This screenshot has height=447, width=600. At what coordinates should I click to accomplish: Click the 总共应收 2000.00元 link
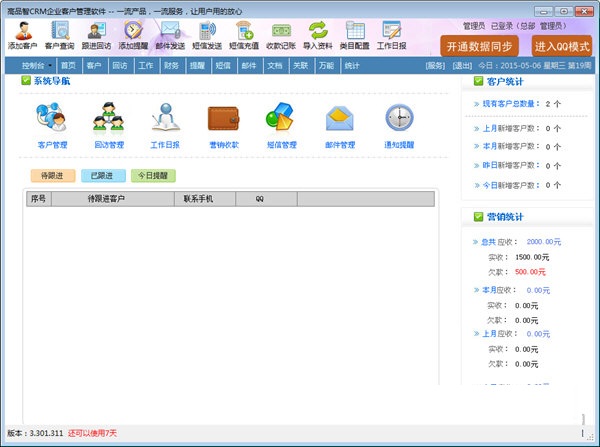(521, 242)
